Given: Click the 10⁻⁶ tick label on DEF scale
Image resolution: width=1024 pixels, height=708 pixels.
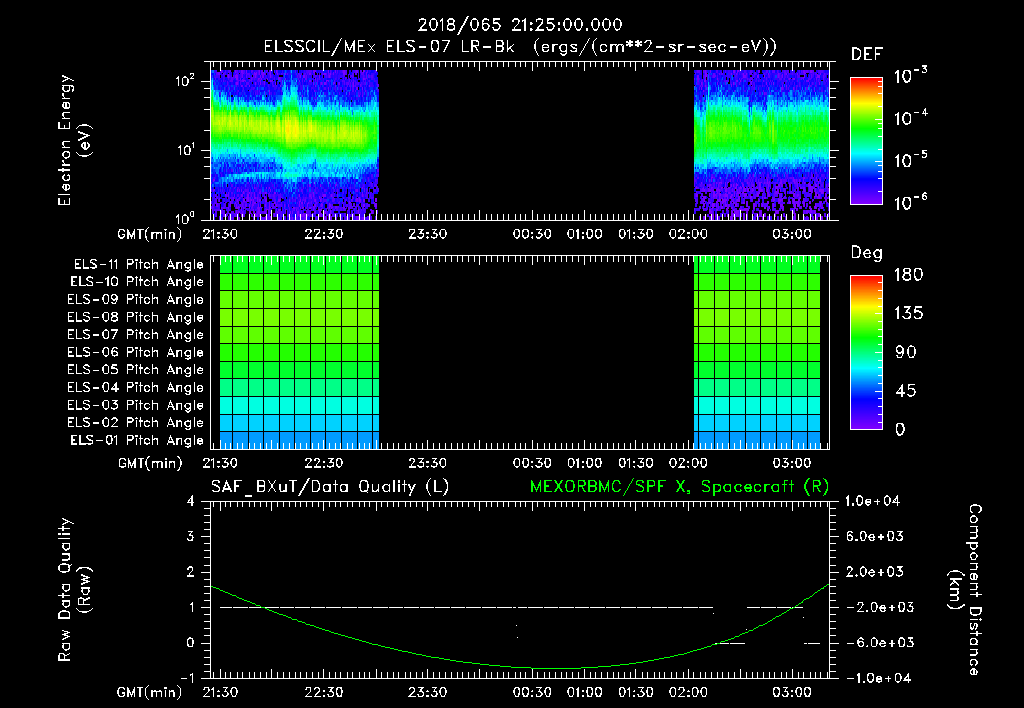Looking at the screenshot, I should pos(911,201).
